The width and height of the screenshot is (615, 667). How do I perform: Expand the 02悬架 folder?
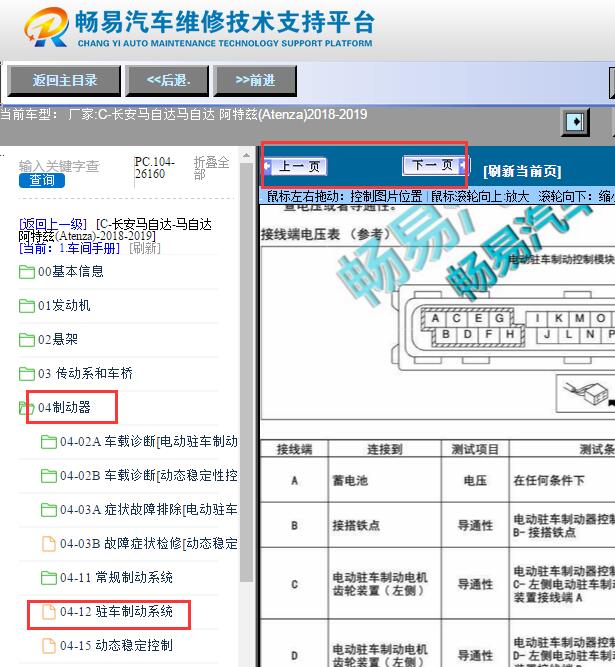tap(58, 339)
